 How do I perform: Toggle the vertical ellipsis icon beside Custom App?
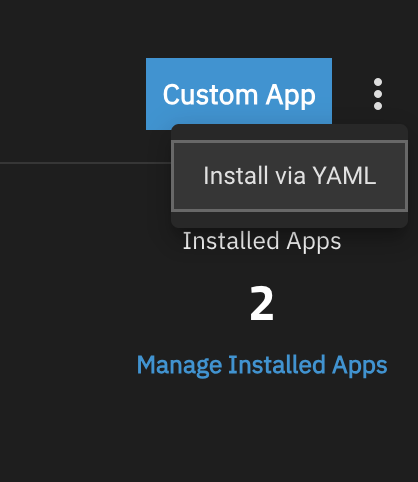pos(378,94)
